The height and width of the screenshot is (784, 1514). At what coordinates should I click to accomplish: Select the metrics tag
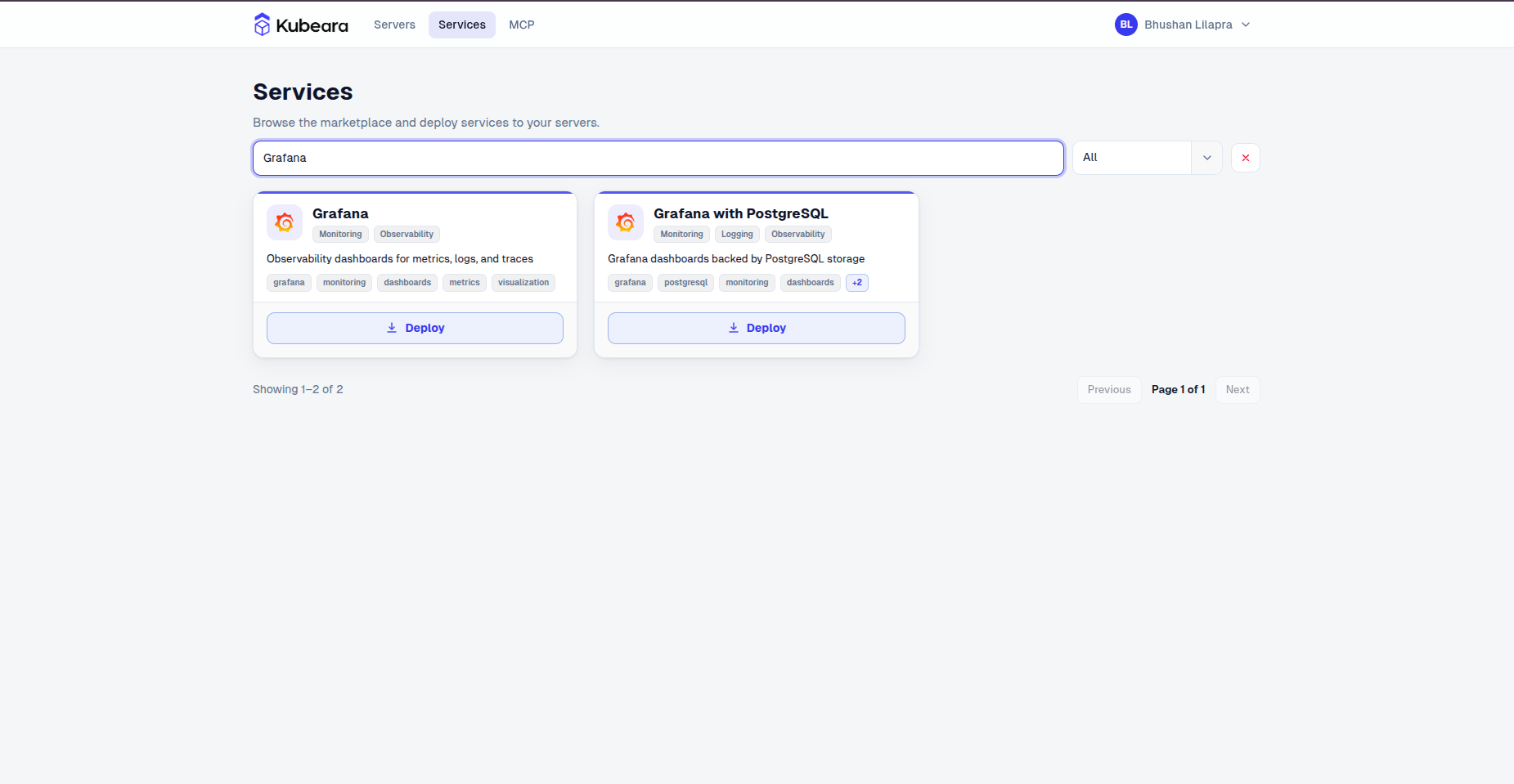(465, 283)
